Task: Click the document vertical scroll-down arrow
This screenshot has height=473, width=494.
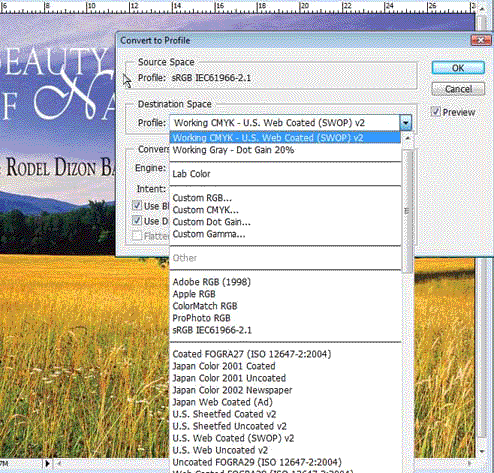Action: [x=482, y=451]
